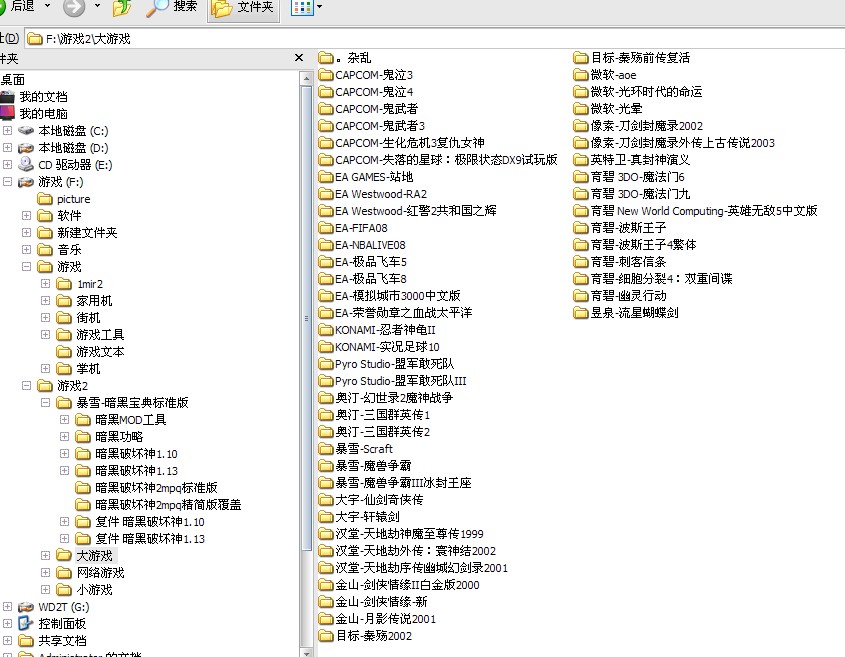Open the views dropdown in toolbar
The height and width of the screenshot is (657, 845).
point(305,8)
